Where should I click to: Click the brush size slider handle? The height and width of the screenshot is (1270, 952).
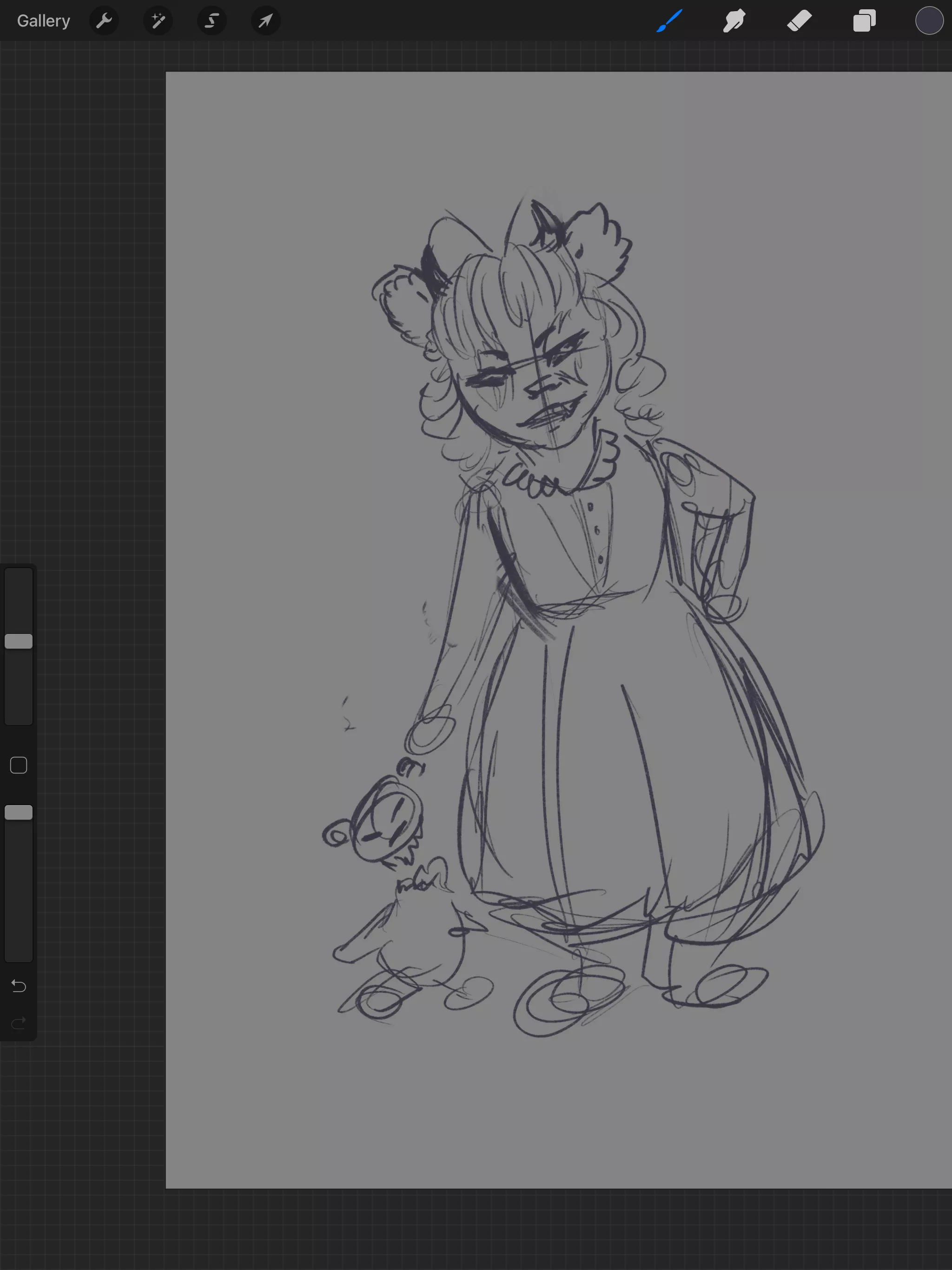tap(19, 642)
